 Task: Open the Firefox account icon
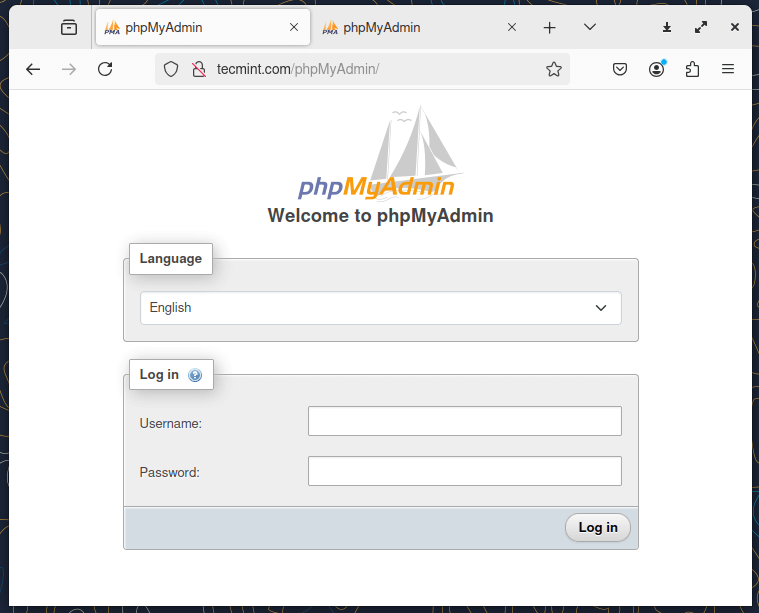(x=656, y=69)
